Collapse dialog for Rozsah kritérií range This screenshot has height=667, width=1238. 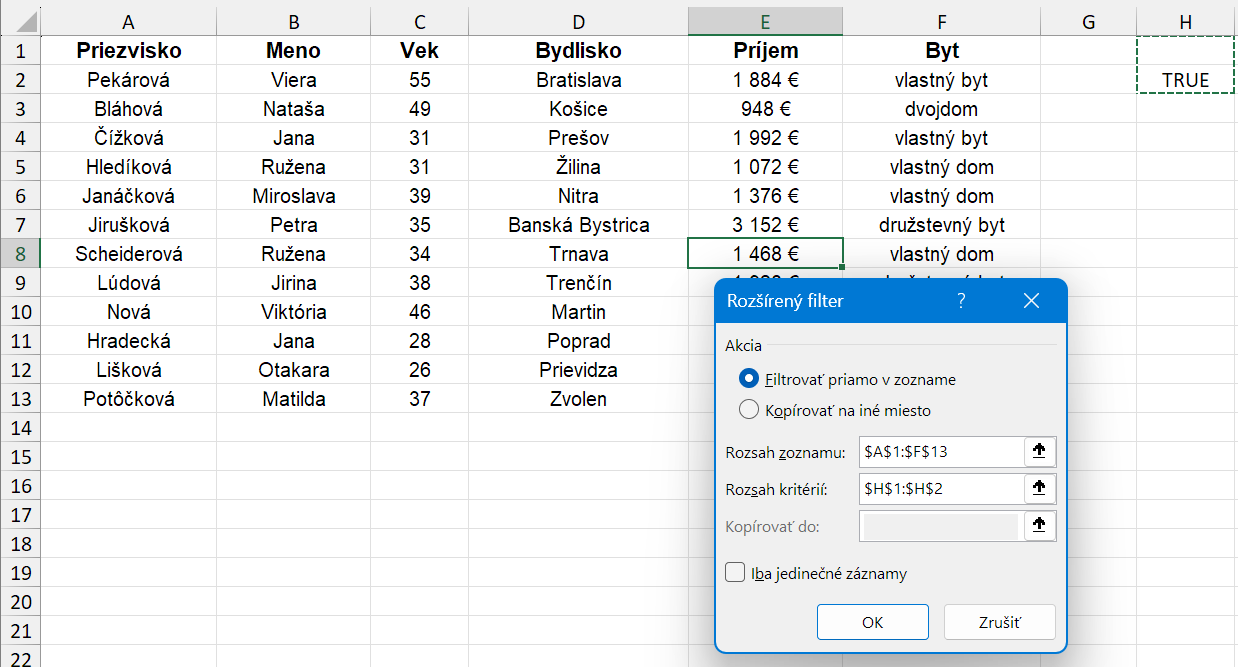(1039, 489)
